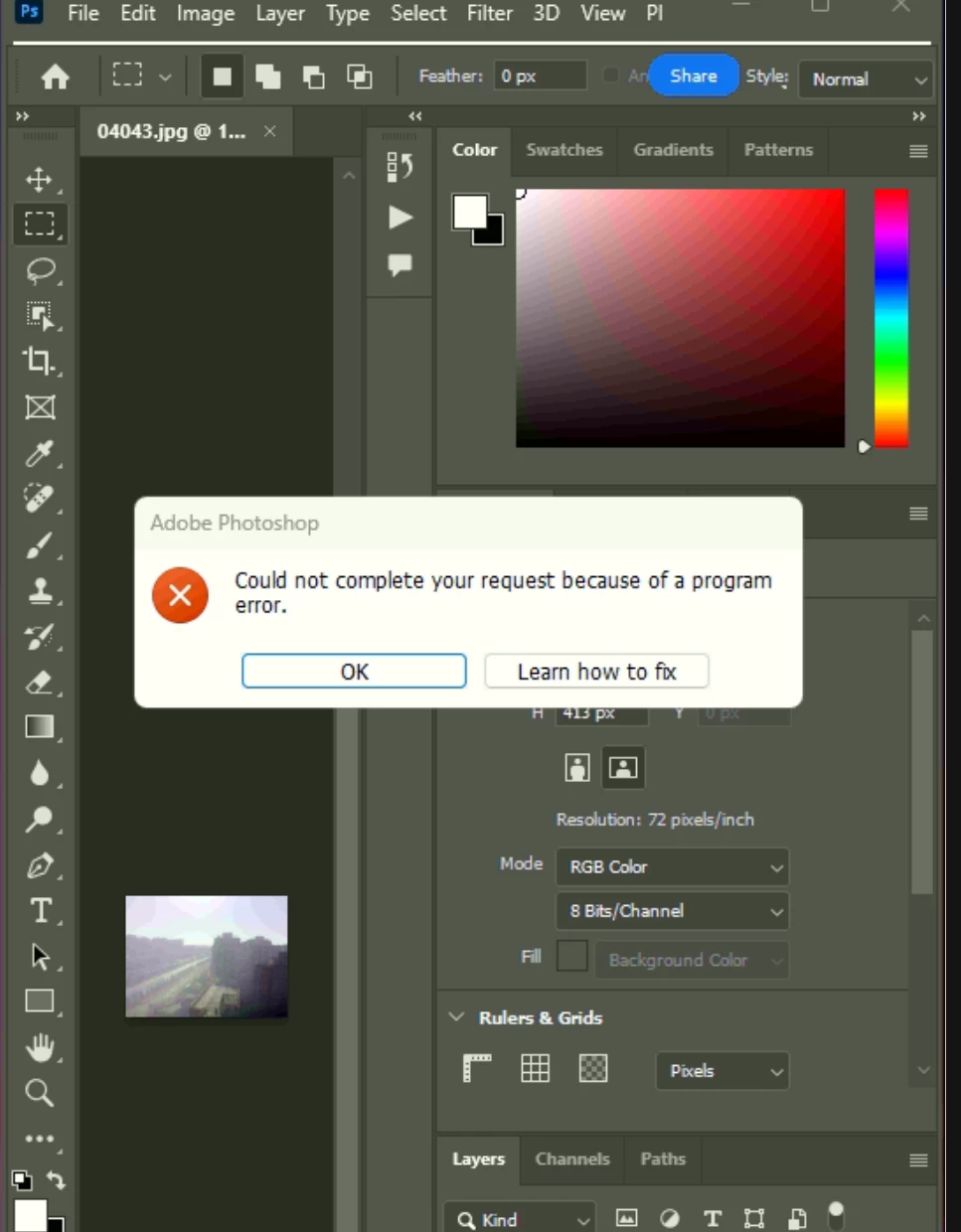
Task: Open the Mode dropdown showing RGB Color
Action: (x=673, y=866)
